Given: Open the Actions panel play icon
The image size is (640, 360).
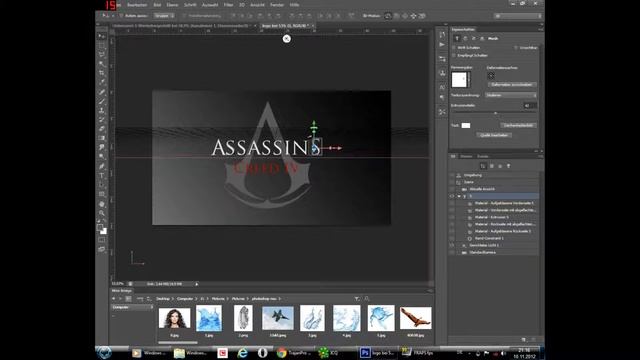Looking at the screenshot, I should click(x=442, y=44).
